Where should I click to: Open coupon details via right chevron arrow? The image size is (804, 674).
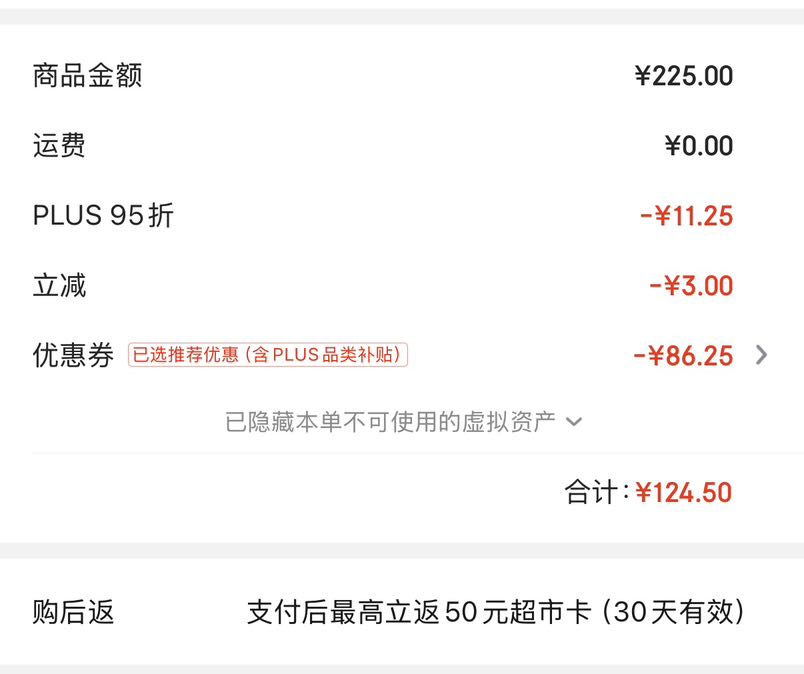(761, 355)
